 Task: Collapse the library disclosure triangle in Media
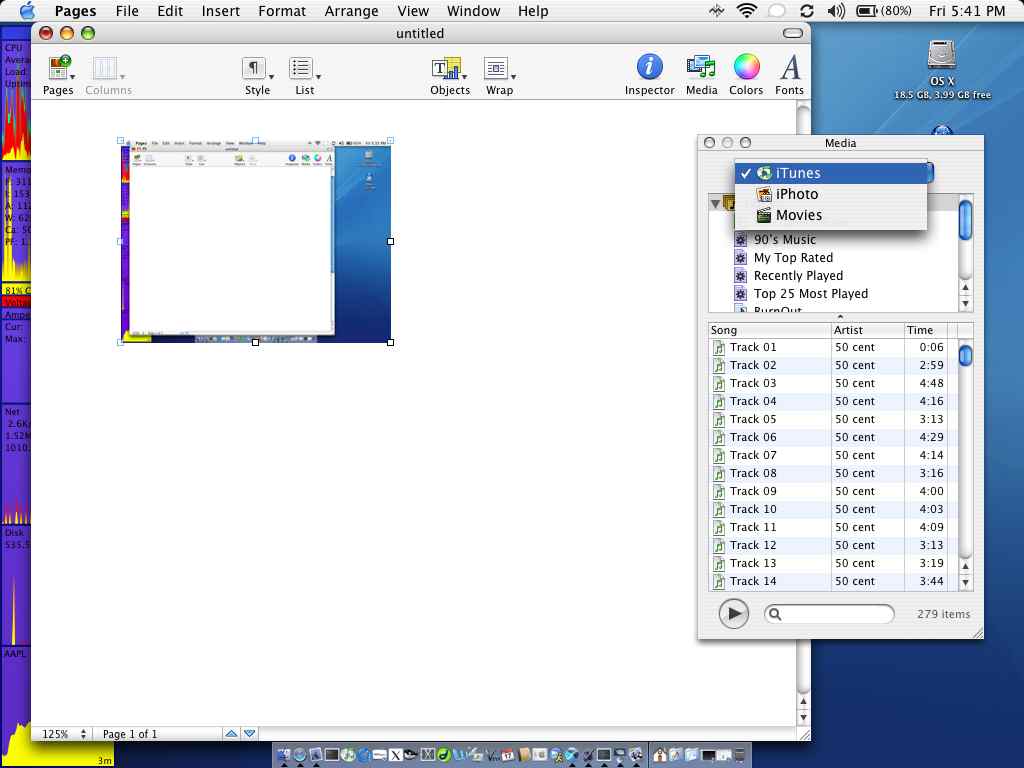click(715, 204)
